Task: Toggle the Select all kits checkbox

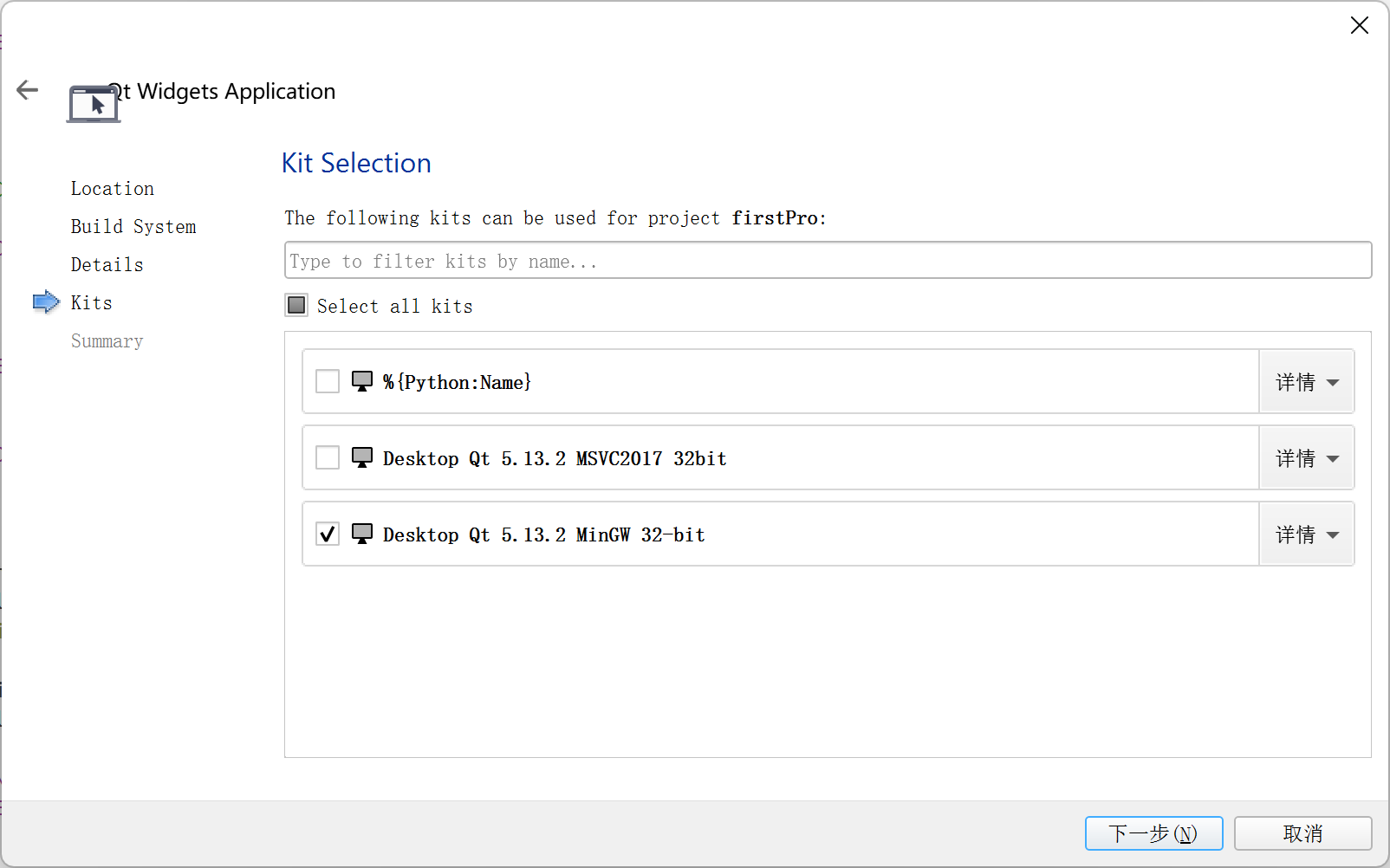Action: pyautogui.click(x=296, y=305)
